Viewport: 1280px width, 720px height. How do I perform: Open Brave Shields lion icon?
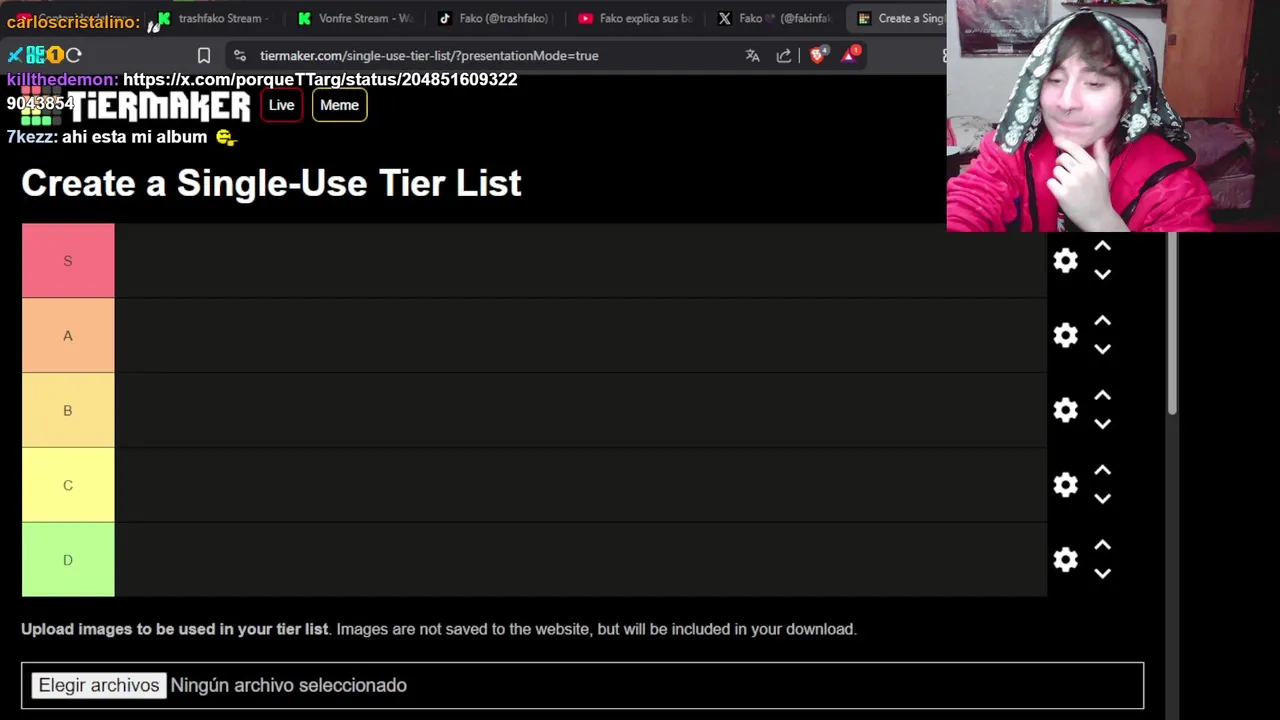point(817,55)
